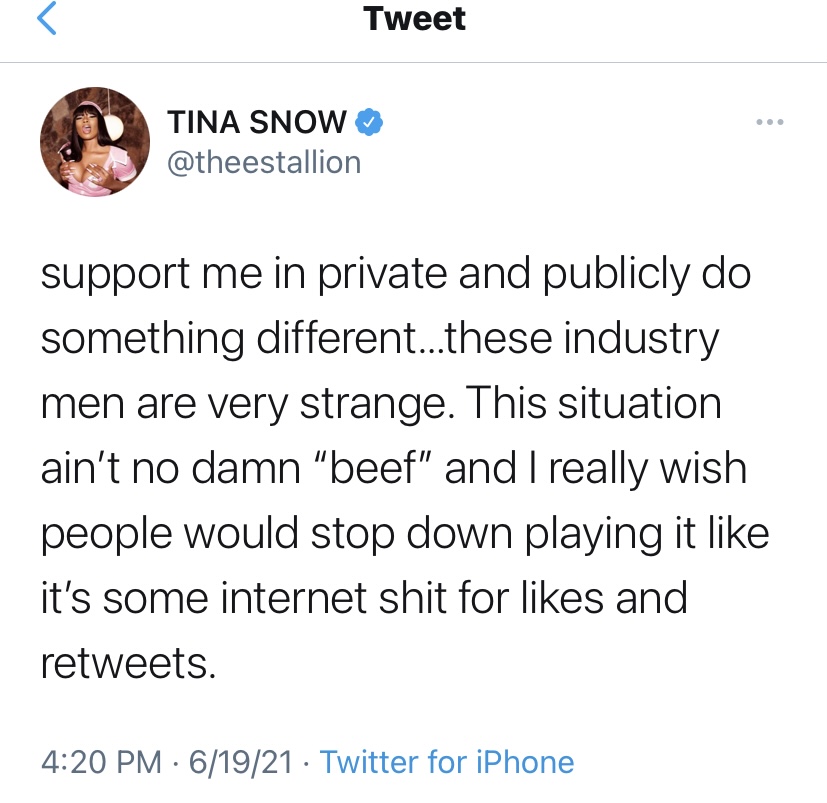Click the blue verified badge
The height and width of the screenshot is (803, 827).
(369, 122)
